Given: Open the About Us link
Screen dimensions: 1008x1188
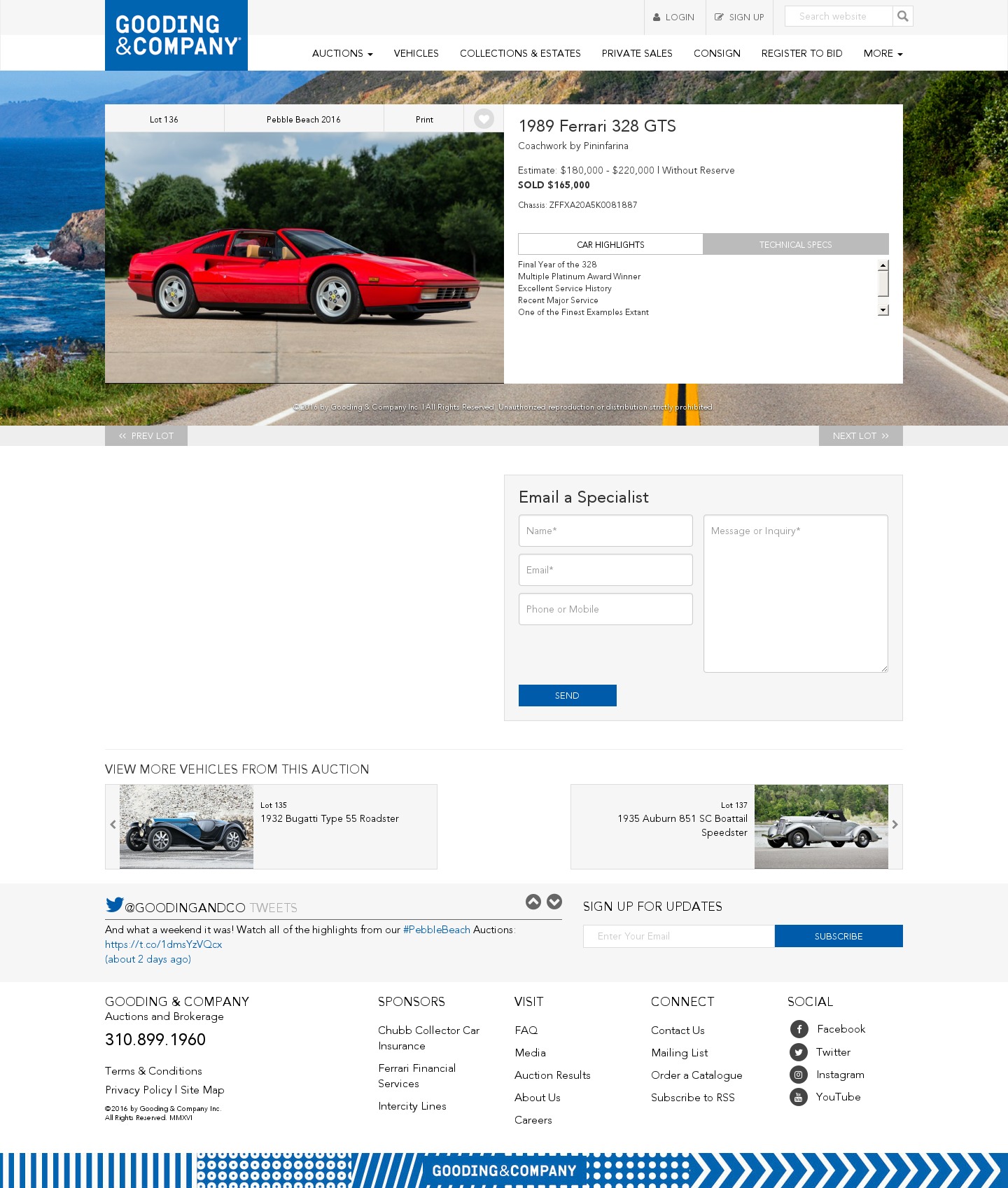Looking at the screenshot, I should point(538,1098).
